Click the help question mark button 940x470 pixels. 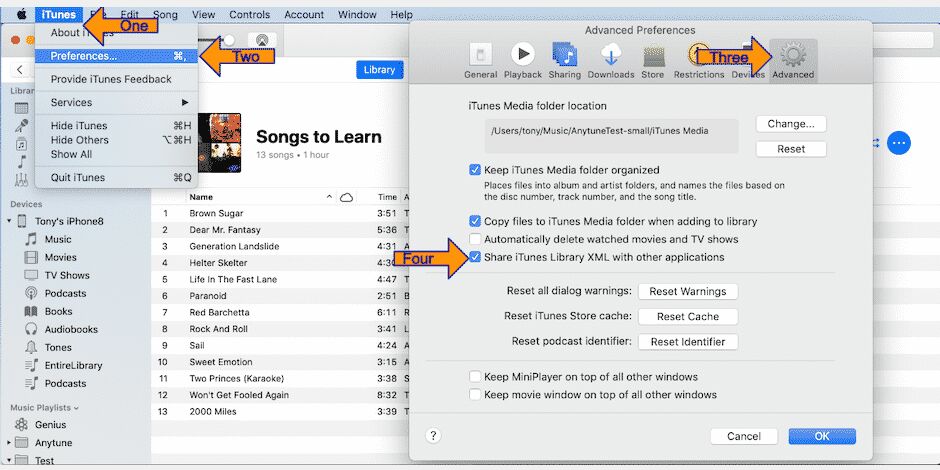433,436
